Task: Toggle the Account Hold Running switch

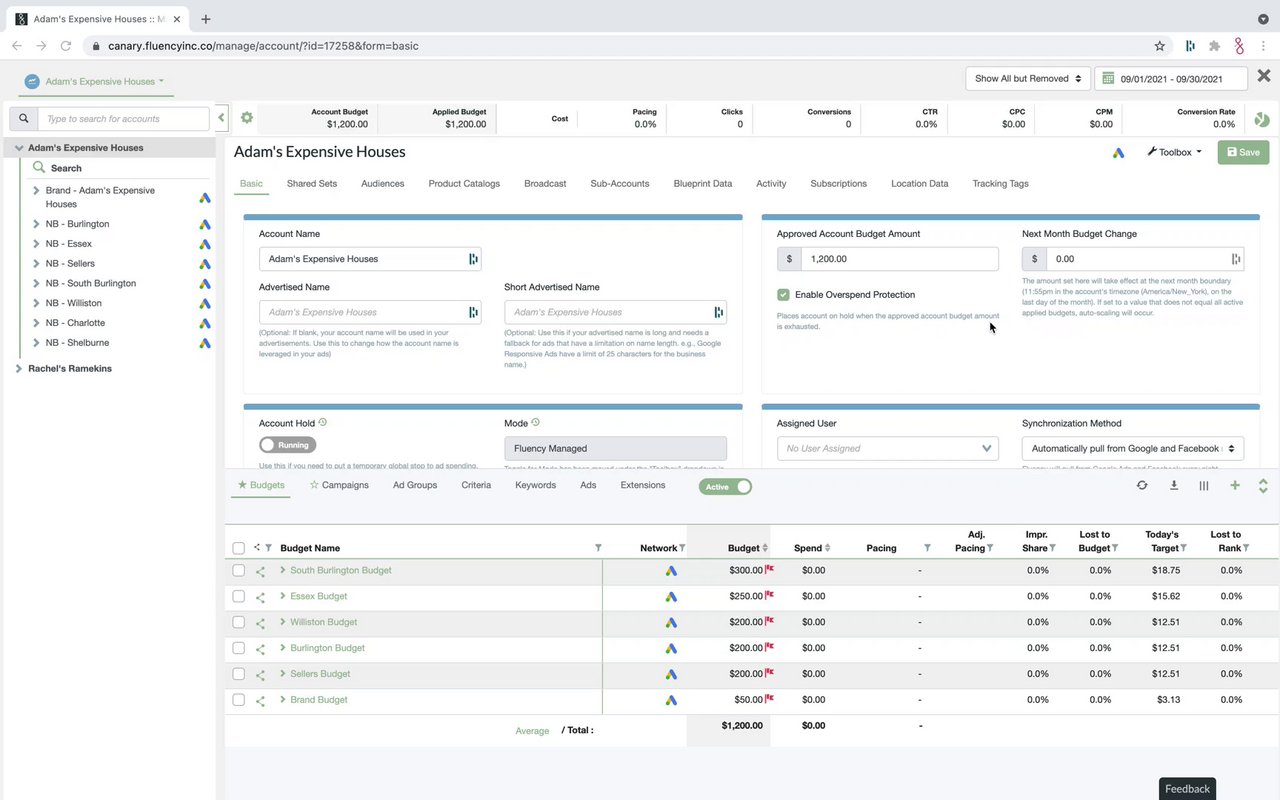Action: pos(287,445)
